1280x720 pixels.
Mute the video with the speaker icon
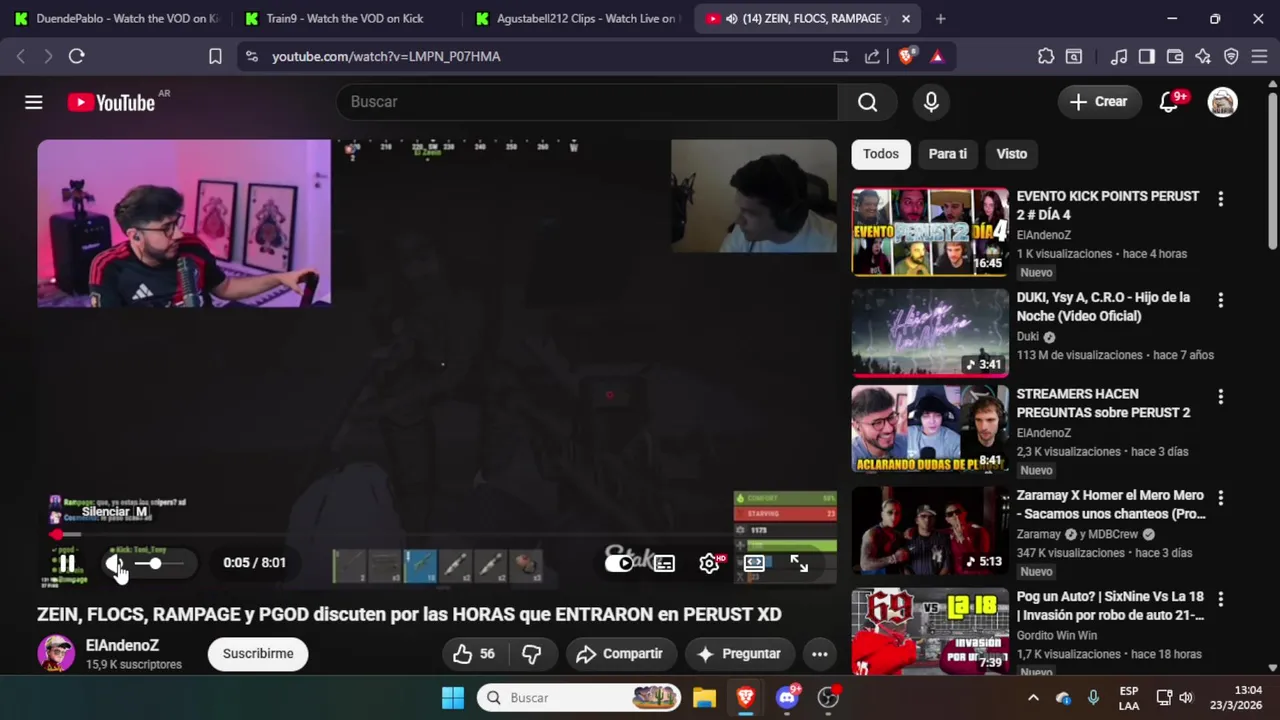(x=116, y=563)
